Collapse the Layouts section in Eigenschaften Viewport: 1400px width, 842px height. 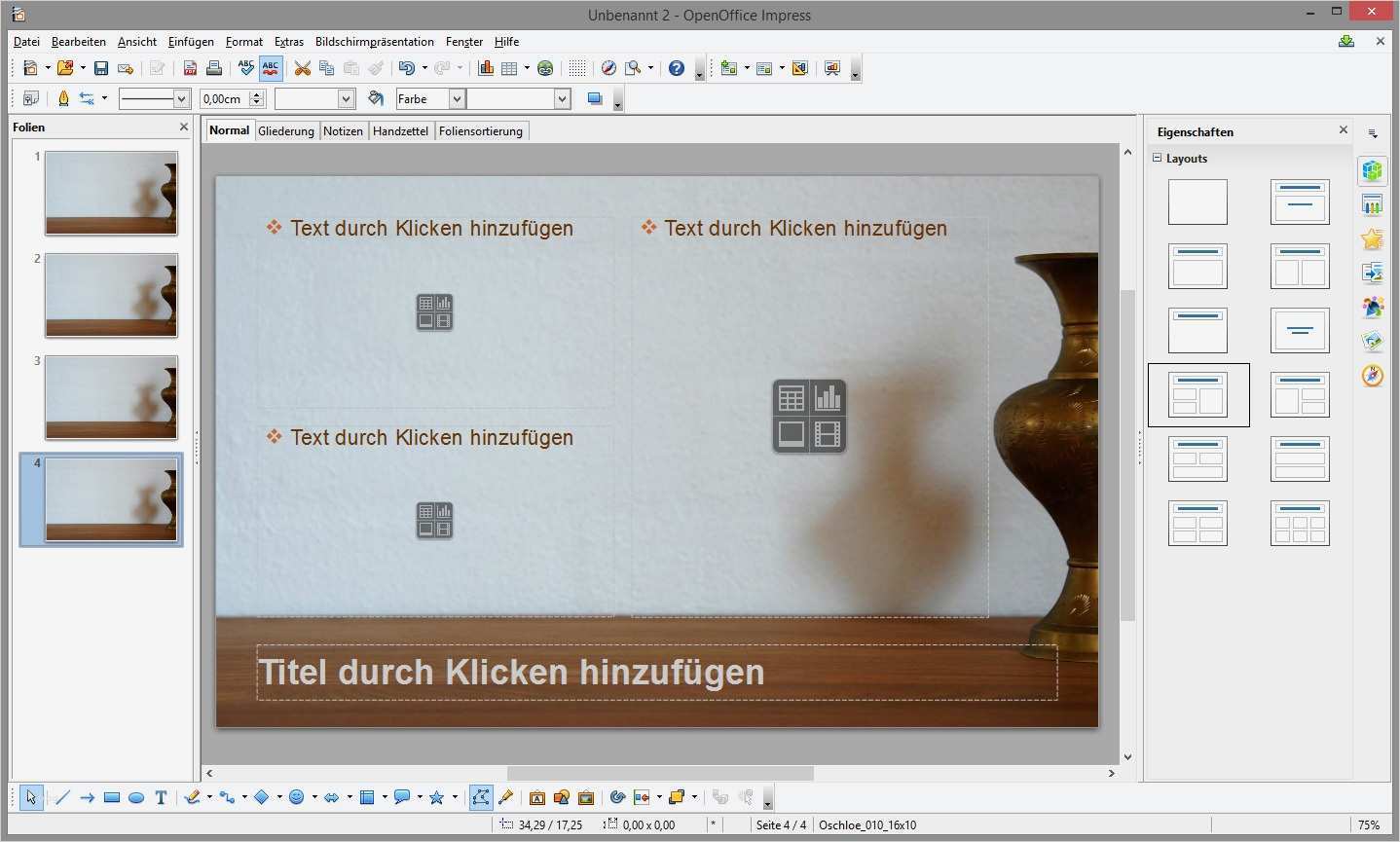pyautogui.click(x=1158, y=158)
